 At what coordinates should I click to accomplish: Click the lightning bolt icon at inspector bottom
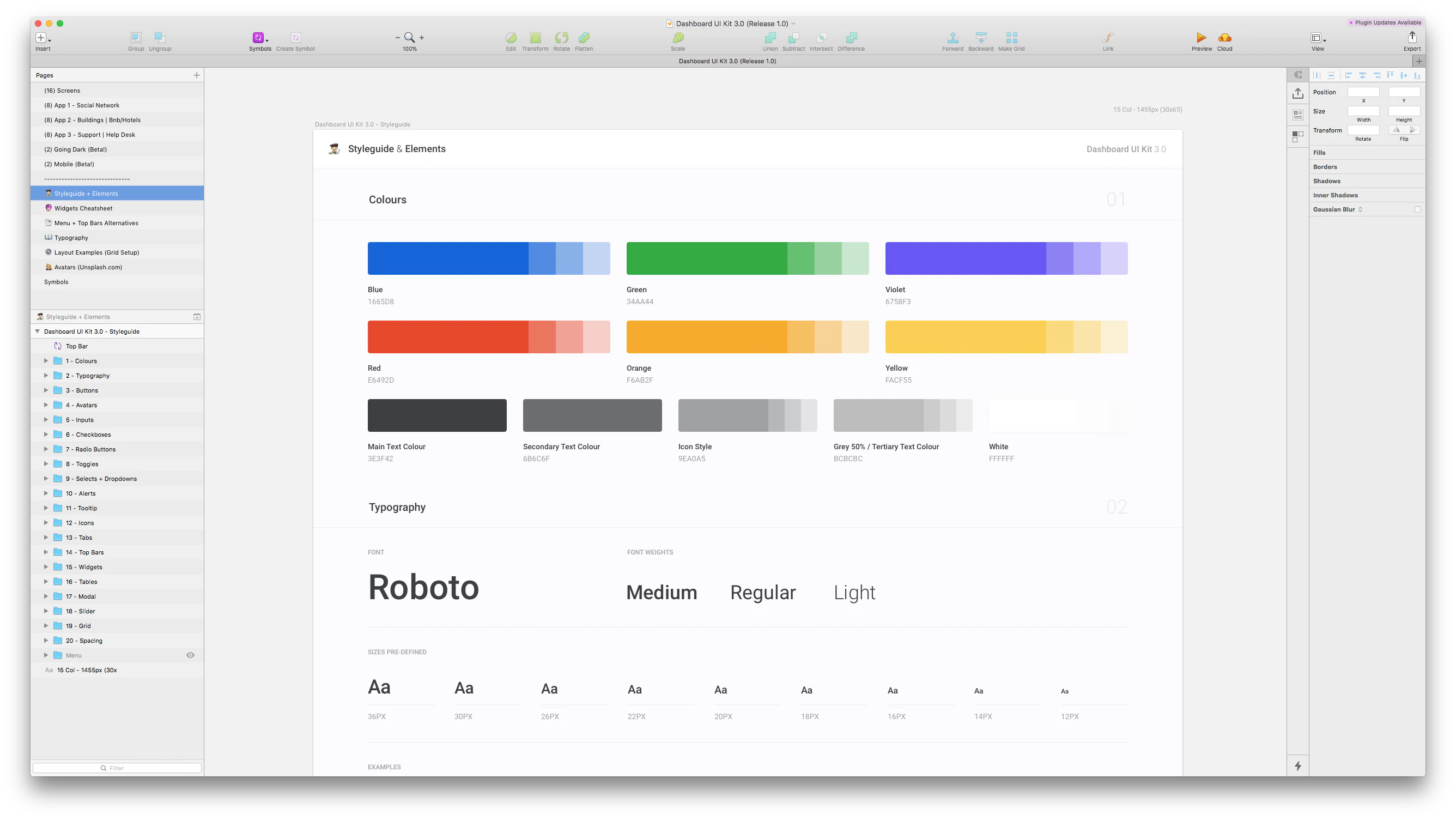pos(1298,765)
